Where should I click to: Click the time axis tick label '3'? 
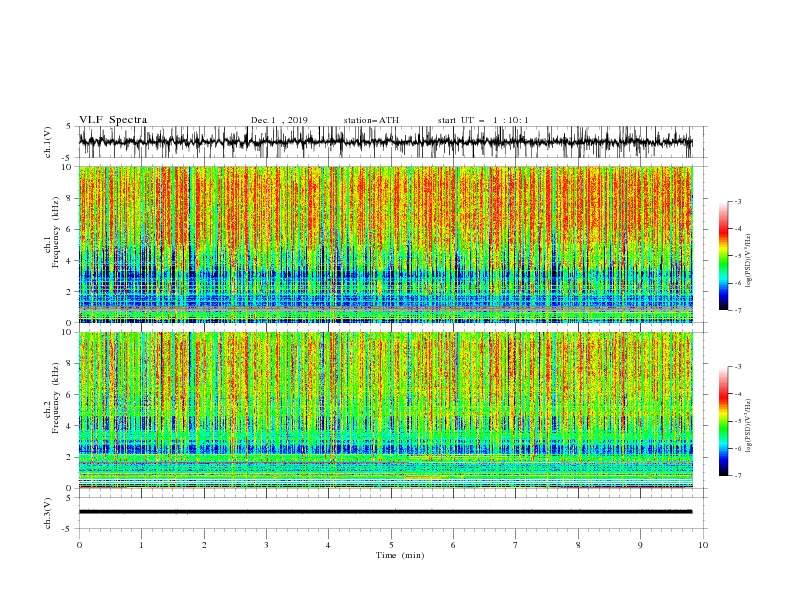[266, 545]
